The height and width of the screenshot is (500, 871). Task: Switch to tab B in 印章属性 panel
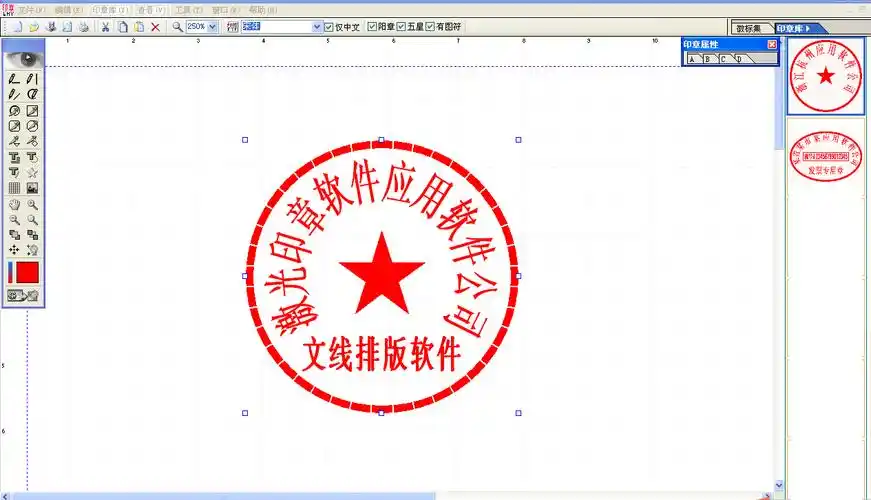[x=708, y=59]
